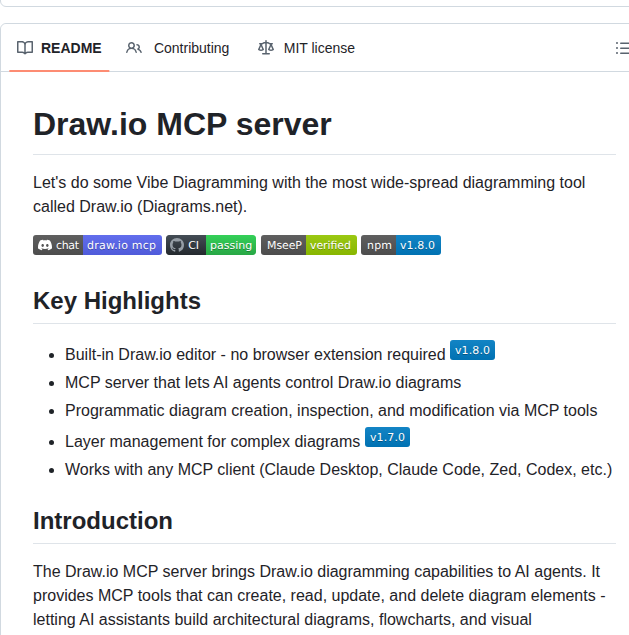Click the CI passing badge
Image resolution: width=629 pixels, height=635 pixels.
[211, 245]
